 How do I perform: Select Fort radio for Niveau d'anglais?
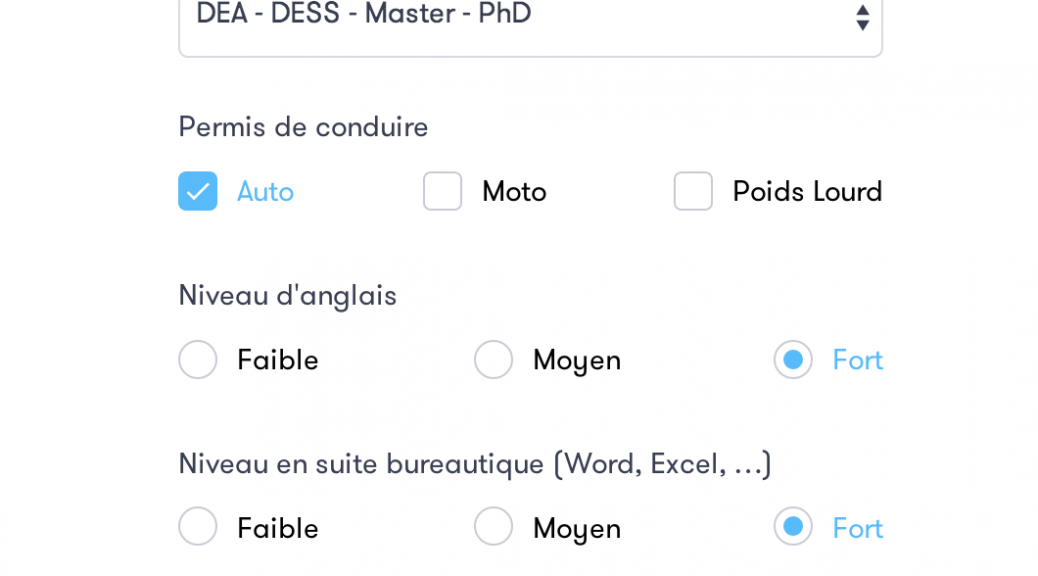coord(793,359)
